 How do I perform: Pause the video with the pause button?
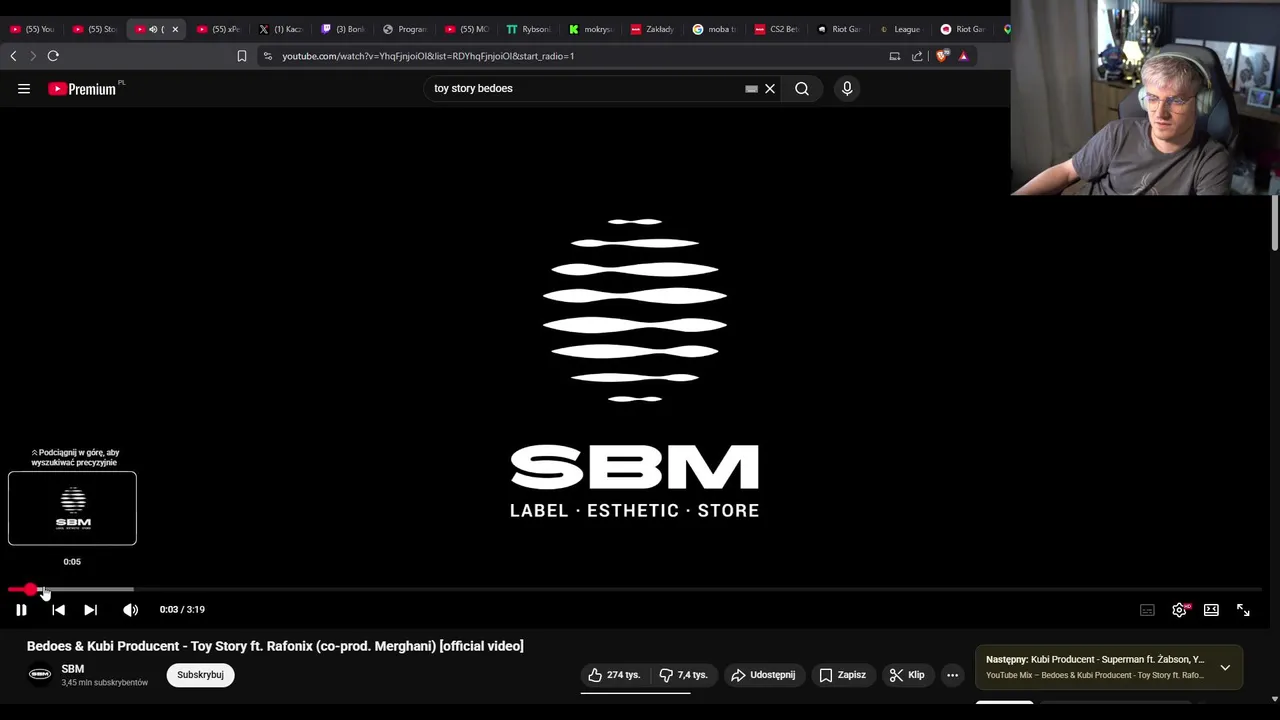21,610
